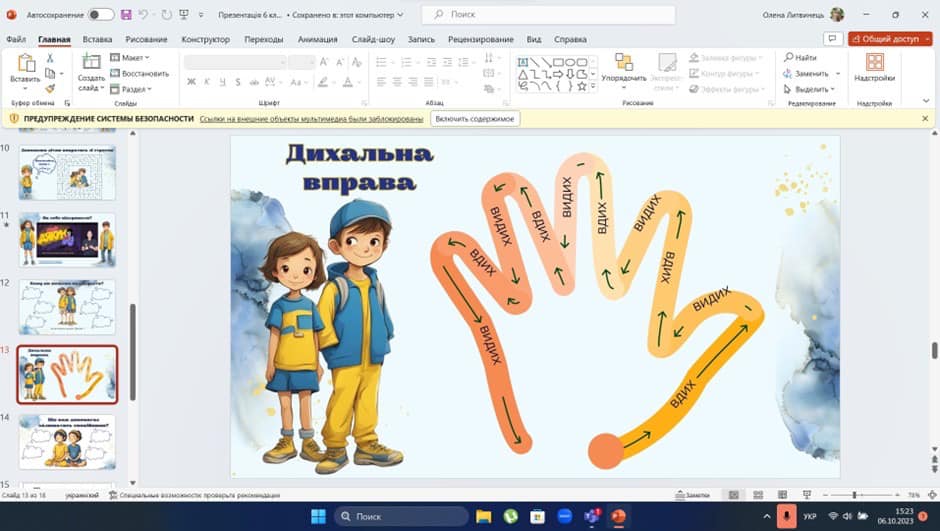
Task: Click the Надстройки add-ins icon
Action: (x=874, y=68)
